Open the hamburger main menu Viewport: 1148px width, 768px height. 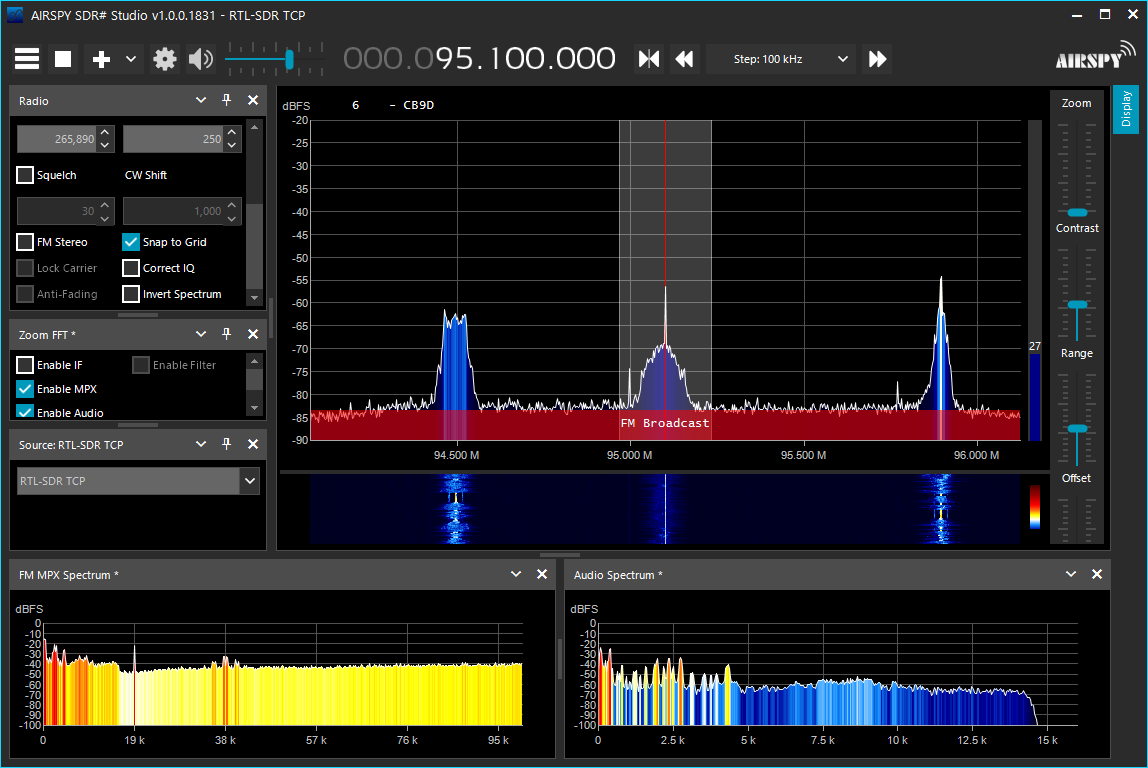point(27,59)
